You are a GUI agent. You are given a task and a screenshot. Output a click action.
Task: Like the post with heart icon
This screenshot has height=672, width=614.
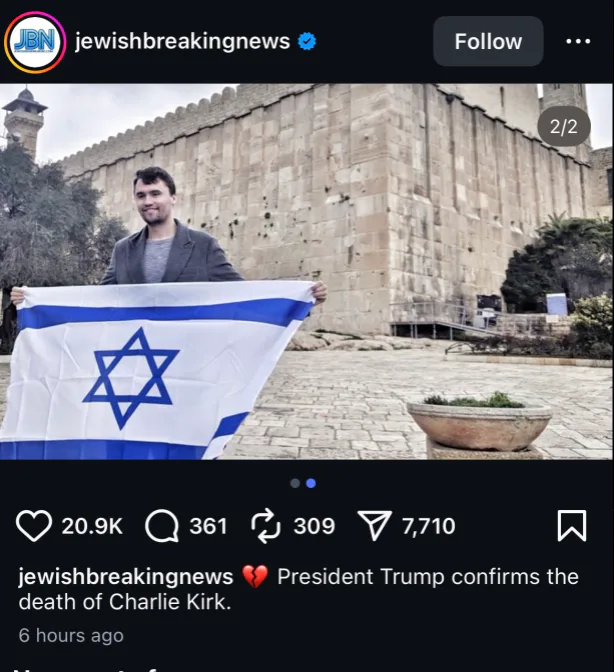(x=34, y=526)
